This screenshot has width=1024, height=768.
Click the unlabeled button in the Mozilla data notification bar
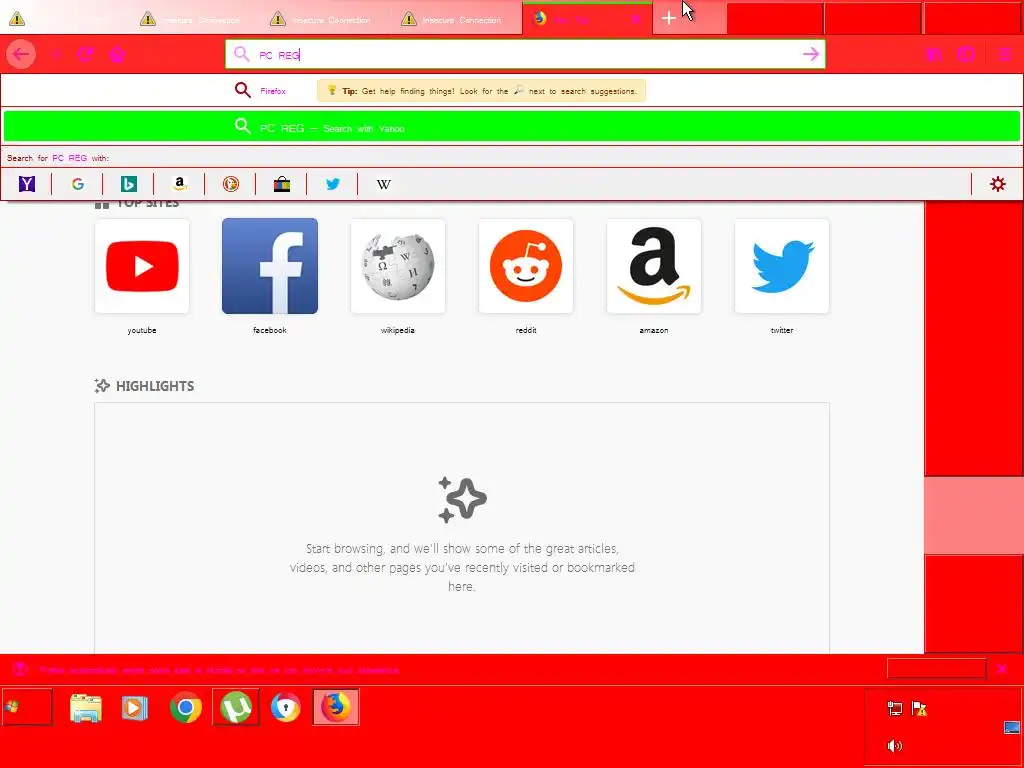(936, 669)
